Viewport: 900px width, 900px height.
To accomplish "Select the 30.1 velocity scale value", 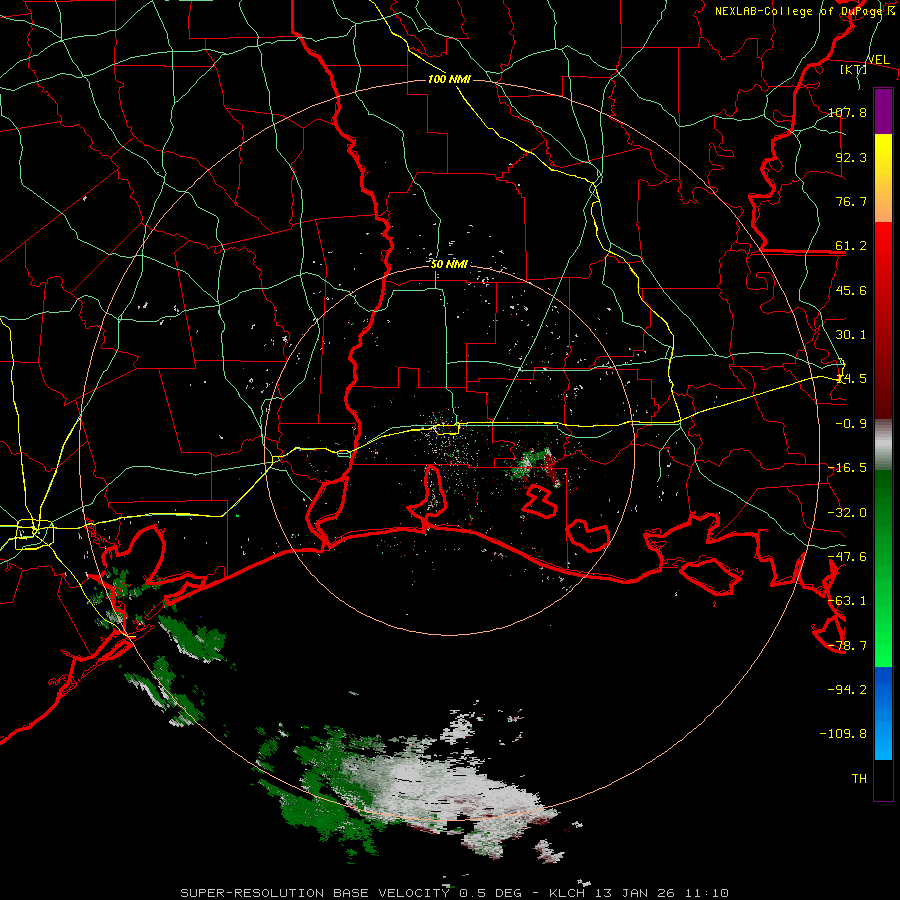I will 851,335.
